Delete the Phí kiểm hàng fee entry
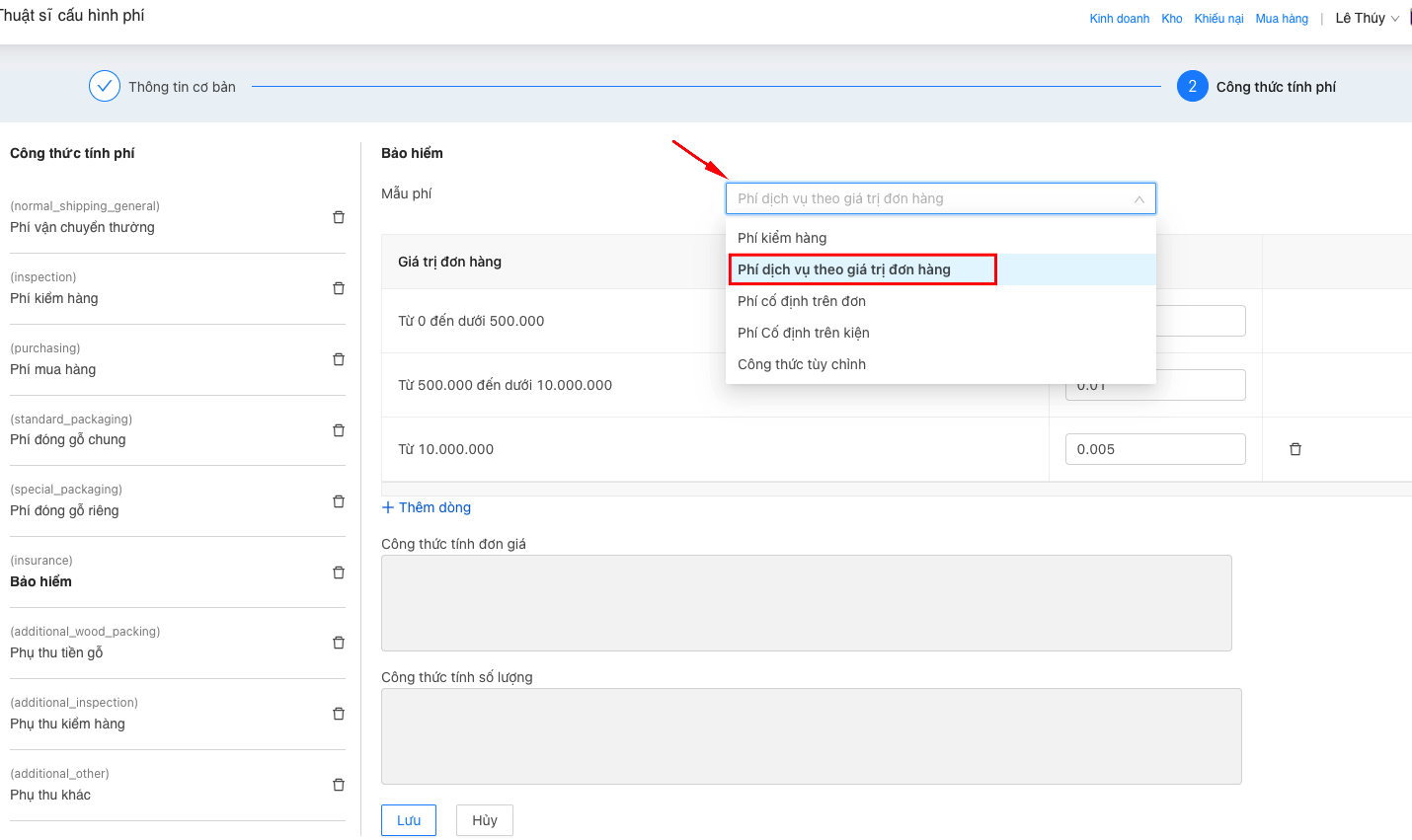Screen dimensions: 1412x840 pyautogui.click(x=339, y=288)
